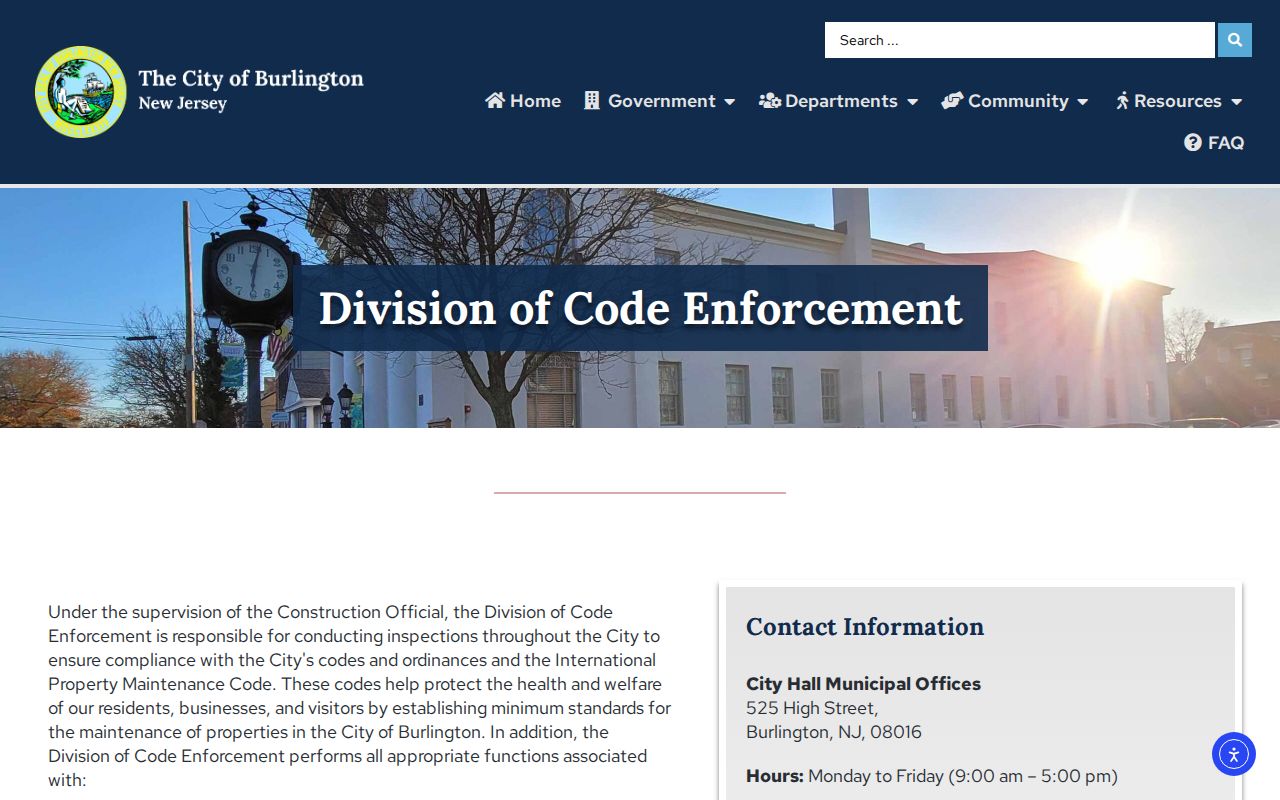
Task: Expand the Departments dropdown arrow
Action: point(912,102)
